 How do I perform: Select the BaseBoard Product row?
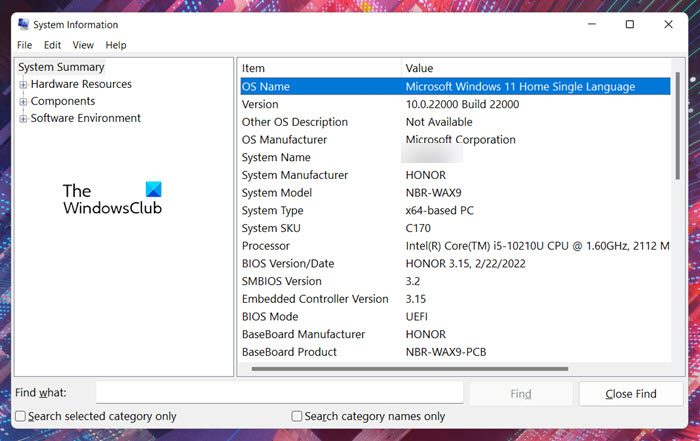coord(455,352)
